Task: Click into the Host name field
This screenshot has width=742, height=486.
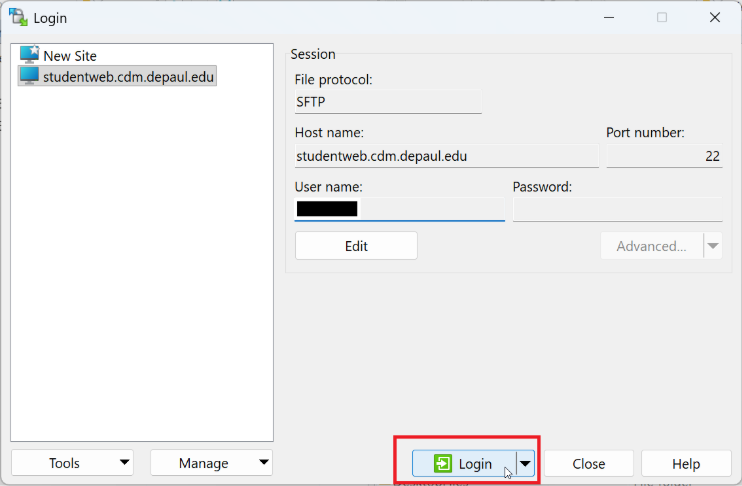Action: coord(446,156)
